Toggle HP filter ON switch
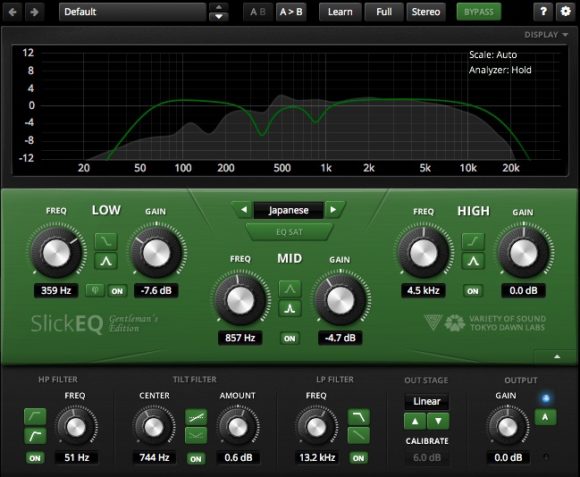Viewport: 580px width, 477px height. click(35, 458)
